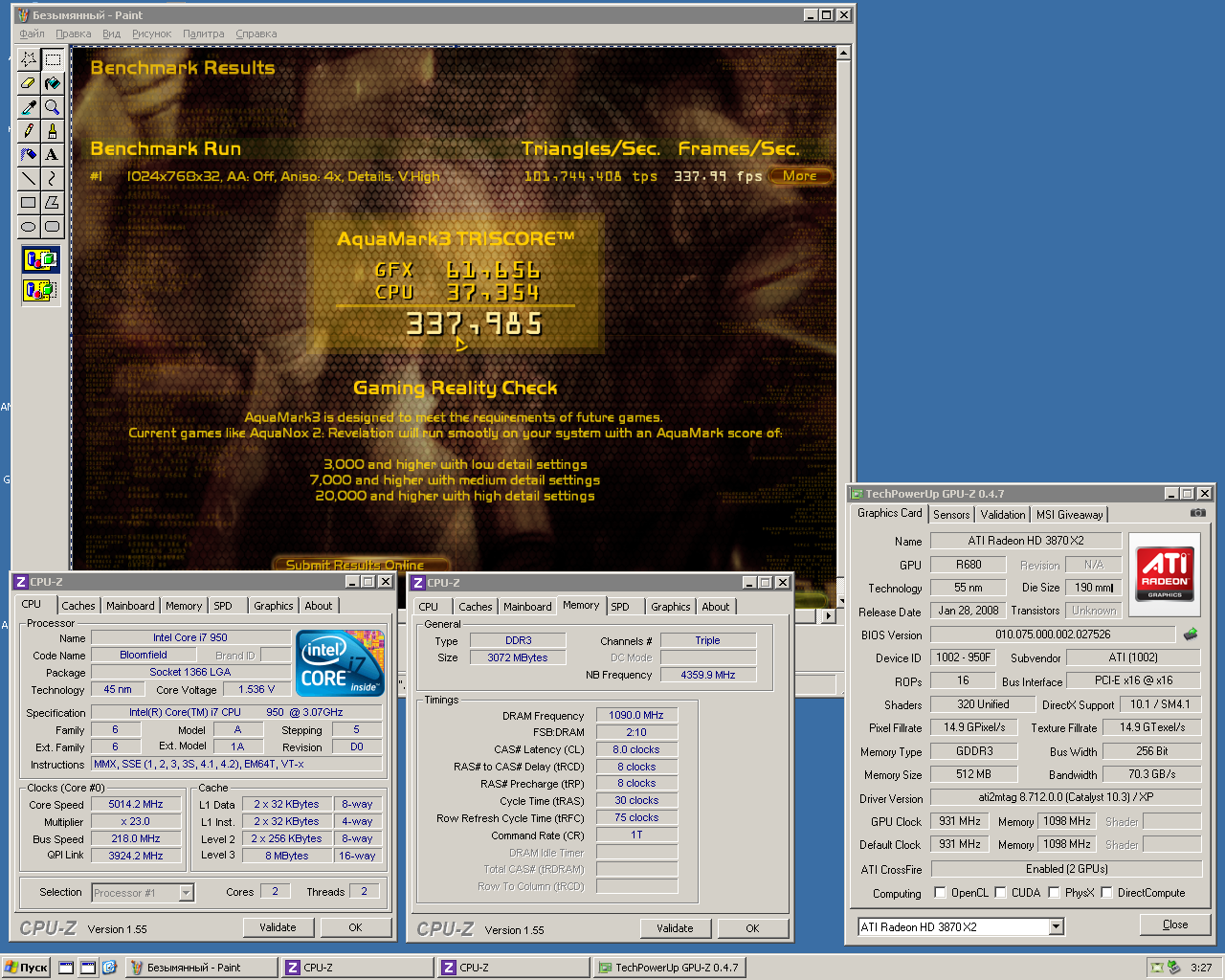
Task: Select the Rounded Rectangle tool
Action: (52, 227)
